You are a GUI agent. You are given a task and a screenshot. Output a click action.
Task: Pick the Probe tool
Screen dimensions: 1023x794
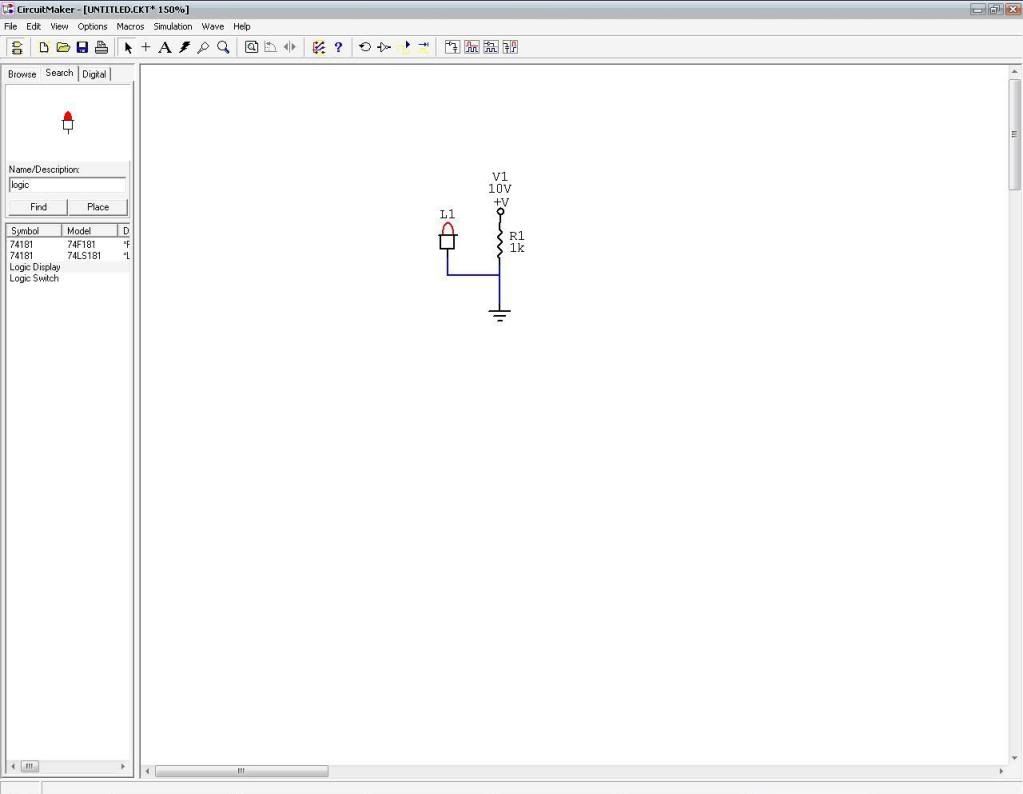(202, 47)
